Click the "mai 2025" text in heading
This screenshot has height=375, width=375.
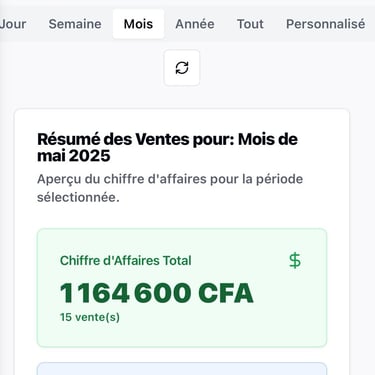tap(74, 156)
